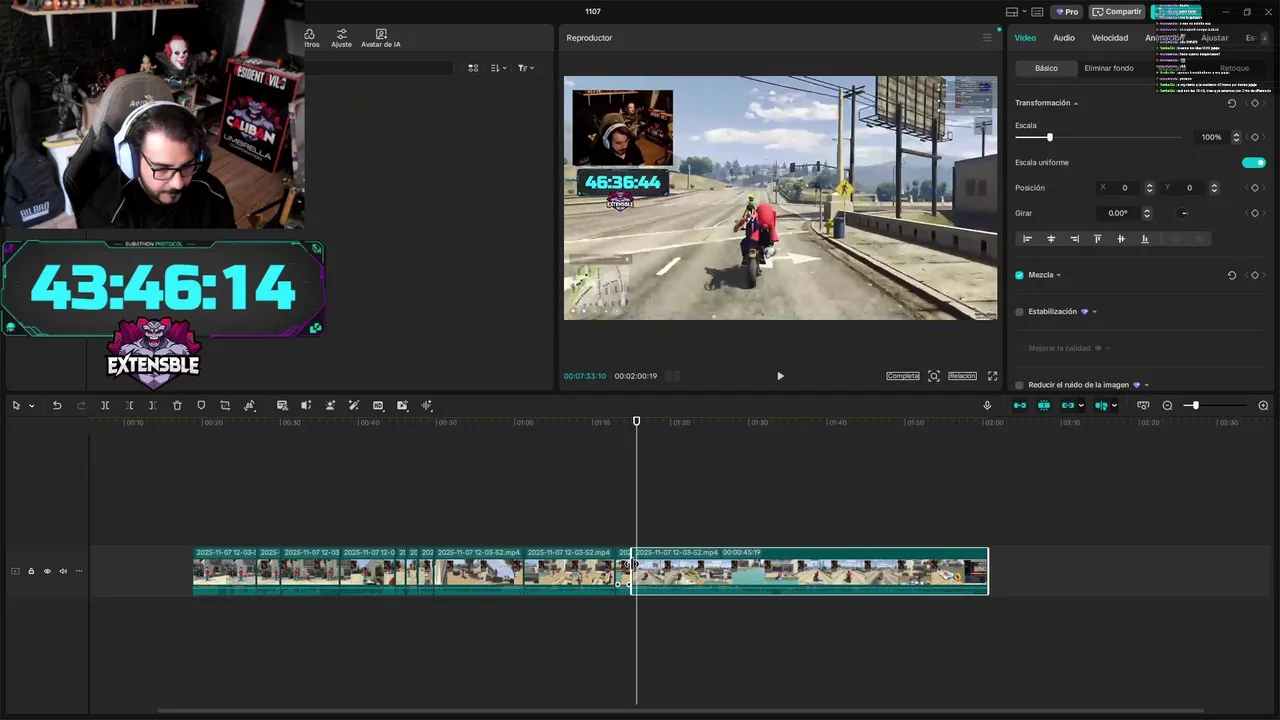
Task: Select the crop tool in the timeline toolbar
Action: click(225, 405)
